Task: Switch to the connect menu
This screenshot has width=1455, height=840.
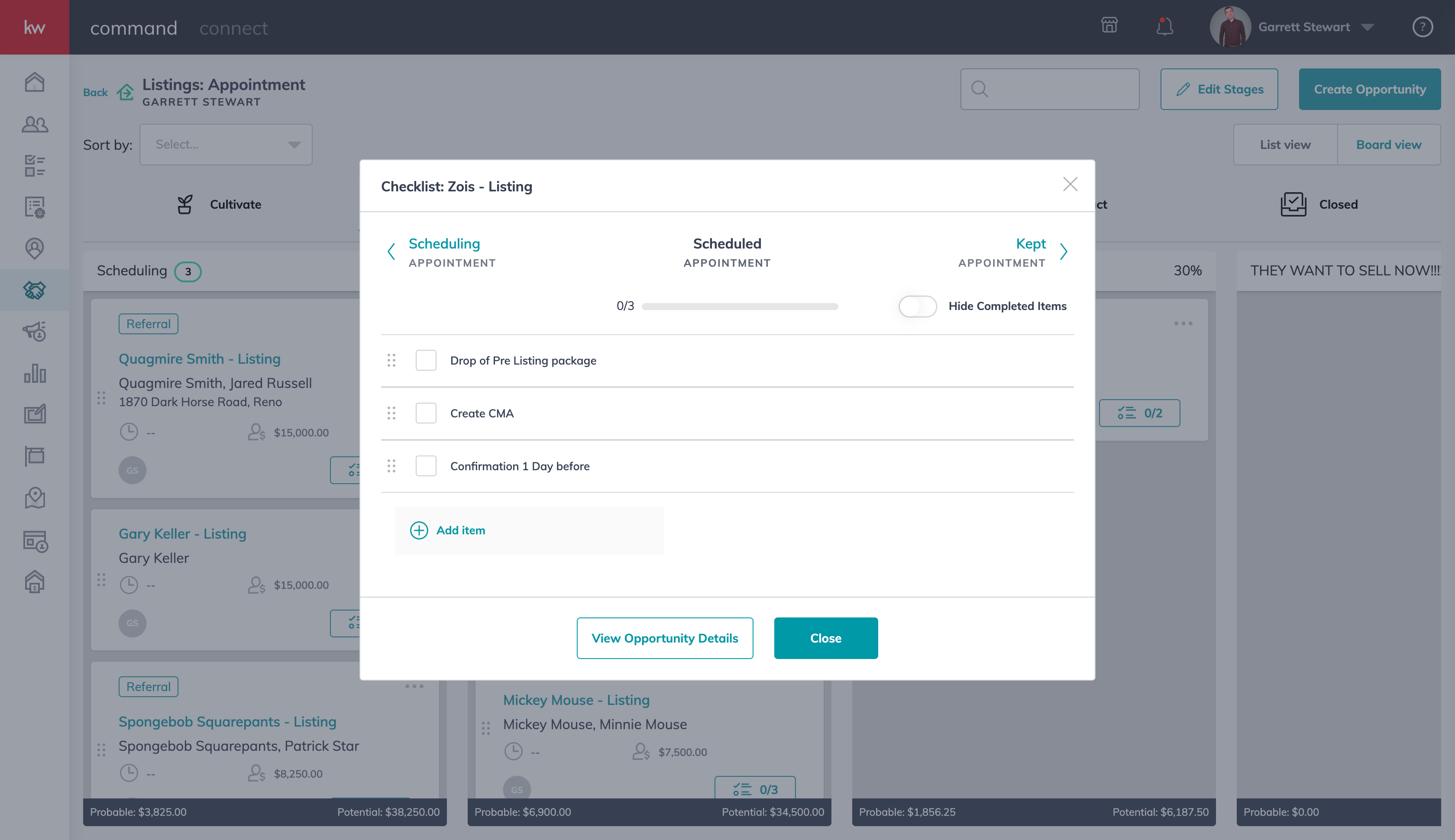Action: coord(233,28)
